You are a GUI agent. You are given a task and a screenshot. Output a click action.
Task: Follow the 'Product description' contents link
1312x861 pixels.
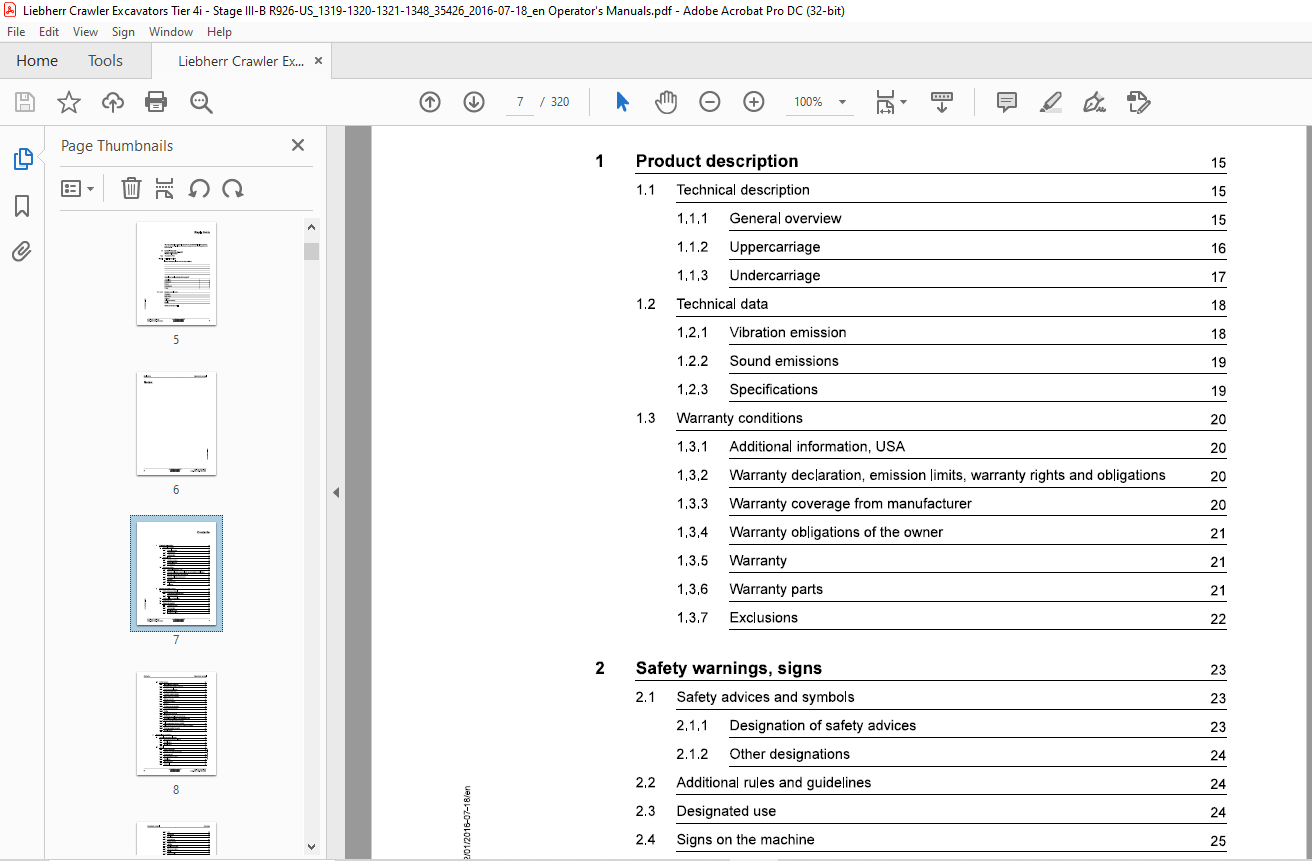[717, 161]
